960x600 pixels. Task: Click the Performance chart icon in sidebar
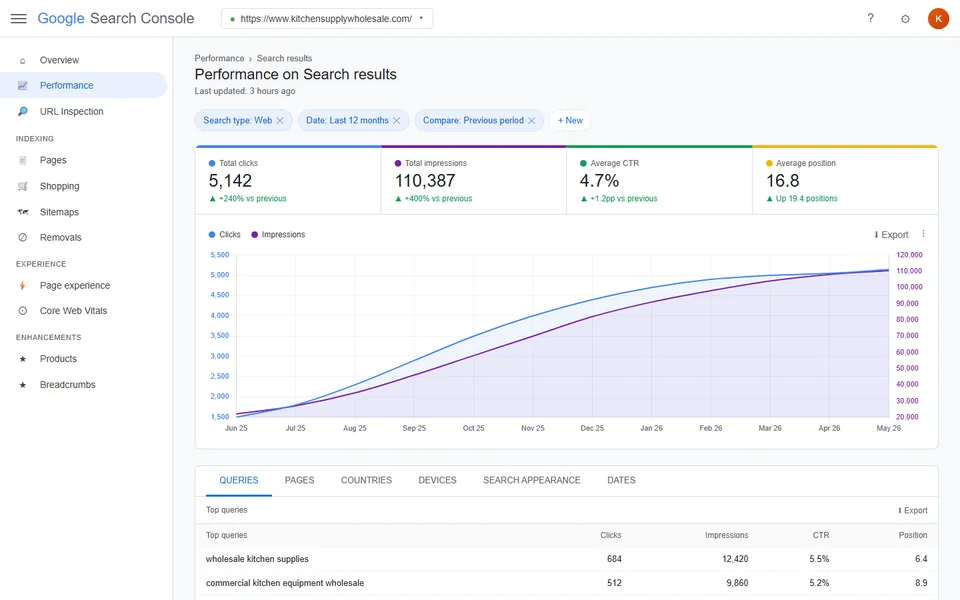[23, 86]
